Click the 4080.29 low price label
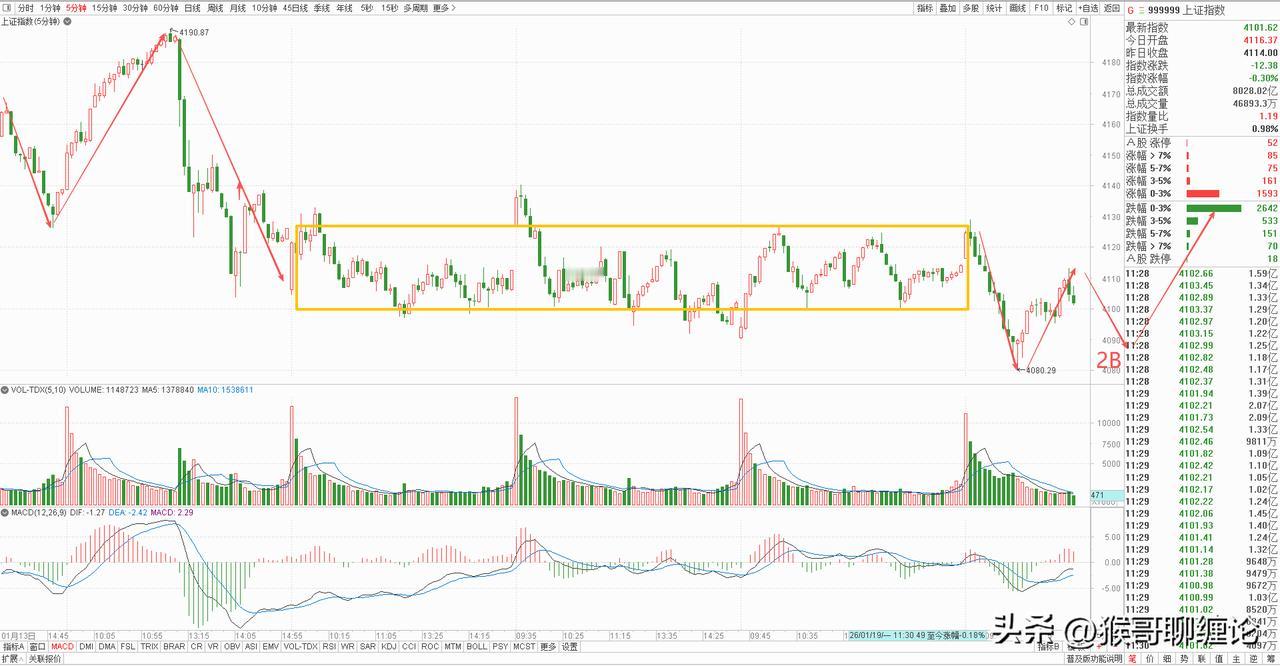The image size is (1280, 666). point(1040,370)
